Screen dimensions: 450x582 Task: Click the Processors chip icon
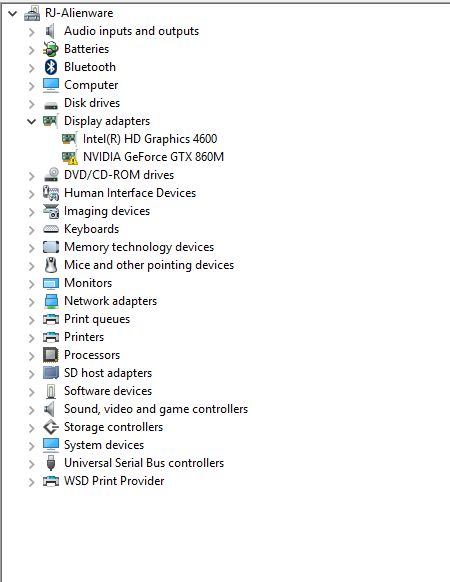point(51,355)
